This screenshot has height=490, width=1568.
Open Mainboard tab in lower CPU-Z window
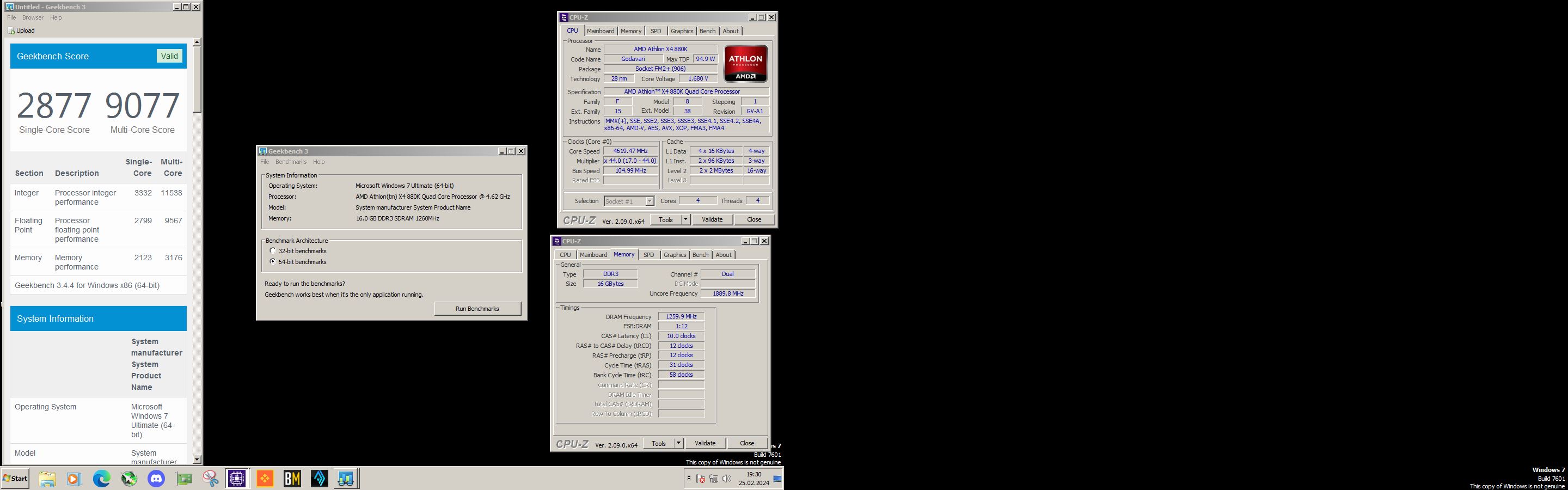pos(593,255)
